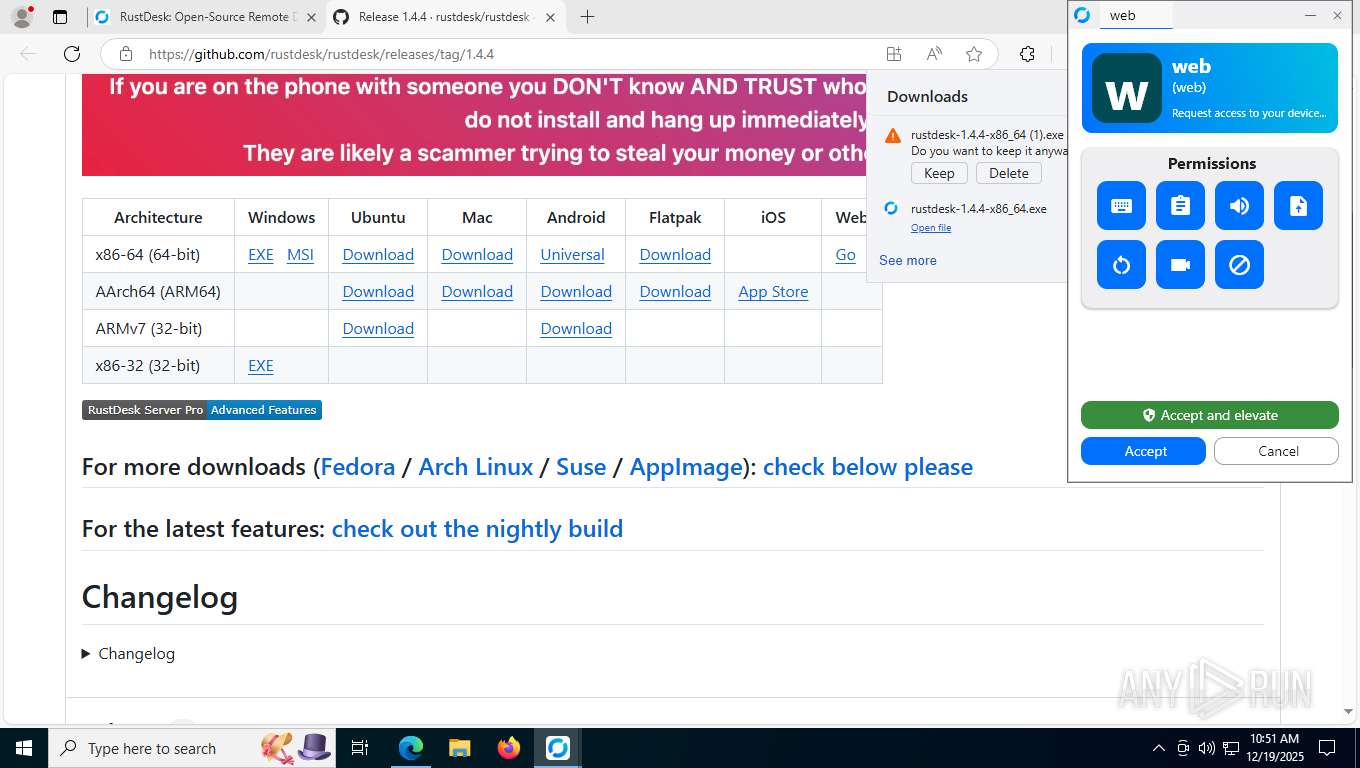Download Flatpak AArch64 build

(675, 292)
